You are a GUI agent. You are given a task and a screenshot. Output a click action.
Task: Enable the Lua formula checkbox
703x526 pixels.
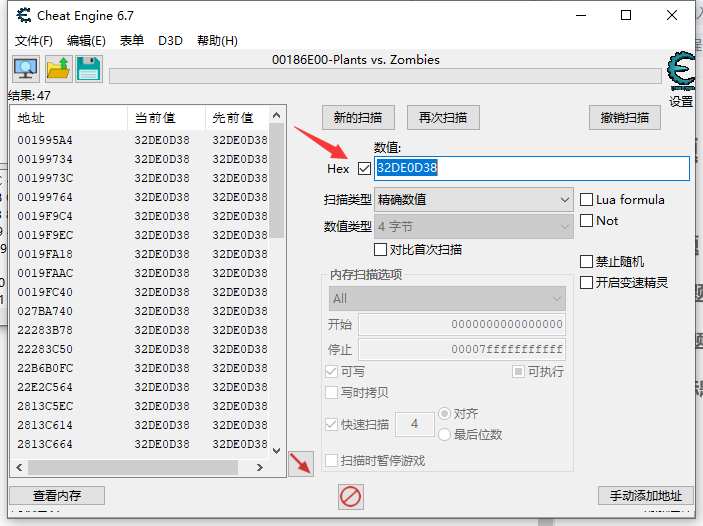pos(586,200)
